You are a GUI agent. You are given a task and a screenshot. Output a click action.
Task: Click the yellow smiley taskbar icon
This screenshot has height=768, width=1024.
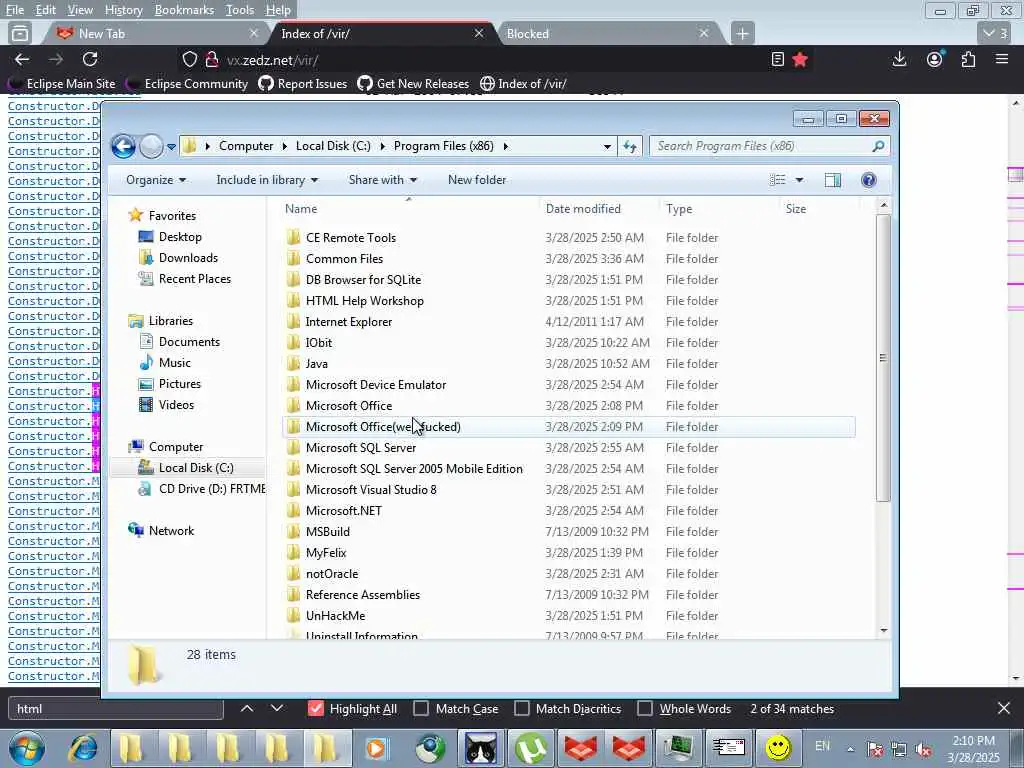pyautogui.click(x=778, y=748)
